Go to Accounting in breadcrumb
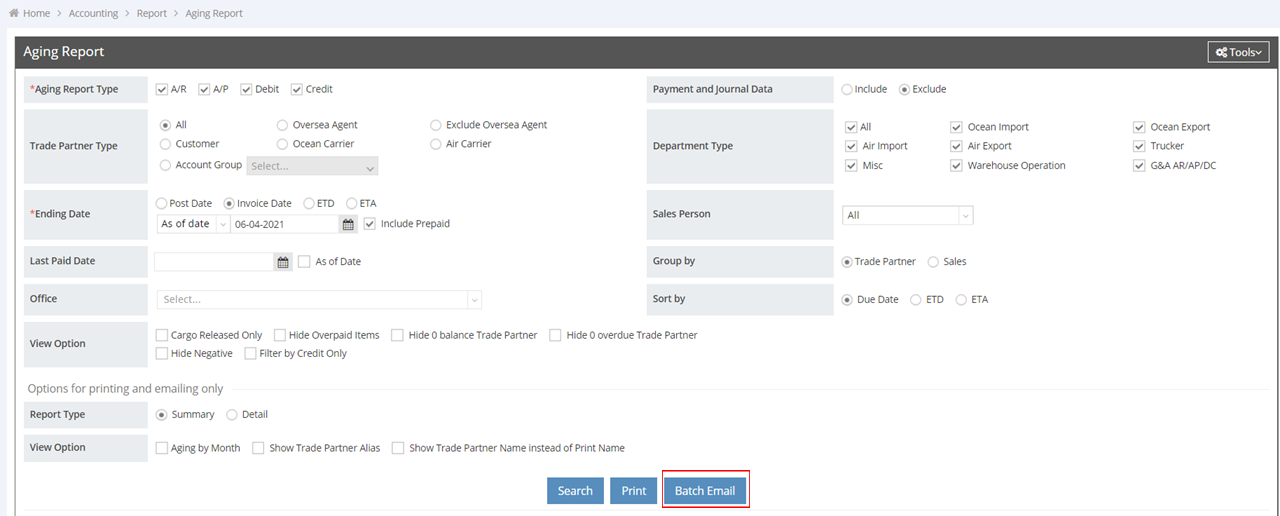Image resolution: width=1280 pixels, height=516 pixels. click(93, 13)
